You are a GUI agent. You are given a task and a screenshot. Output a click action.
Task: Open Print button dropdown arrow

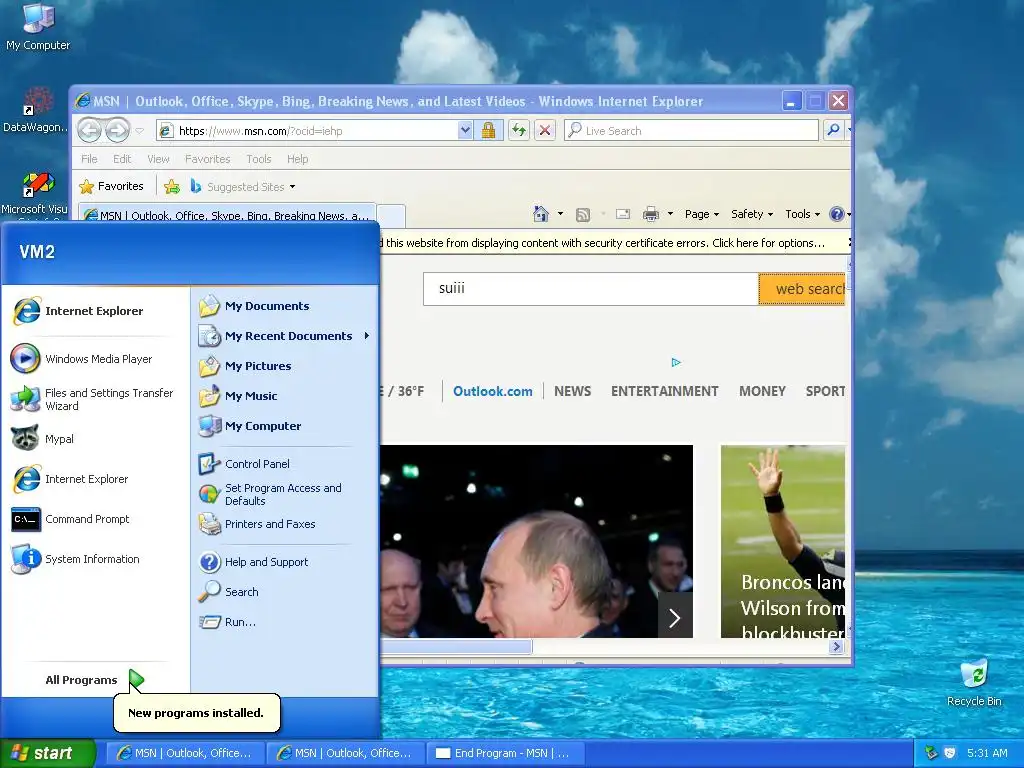pos(670,214)
